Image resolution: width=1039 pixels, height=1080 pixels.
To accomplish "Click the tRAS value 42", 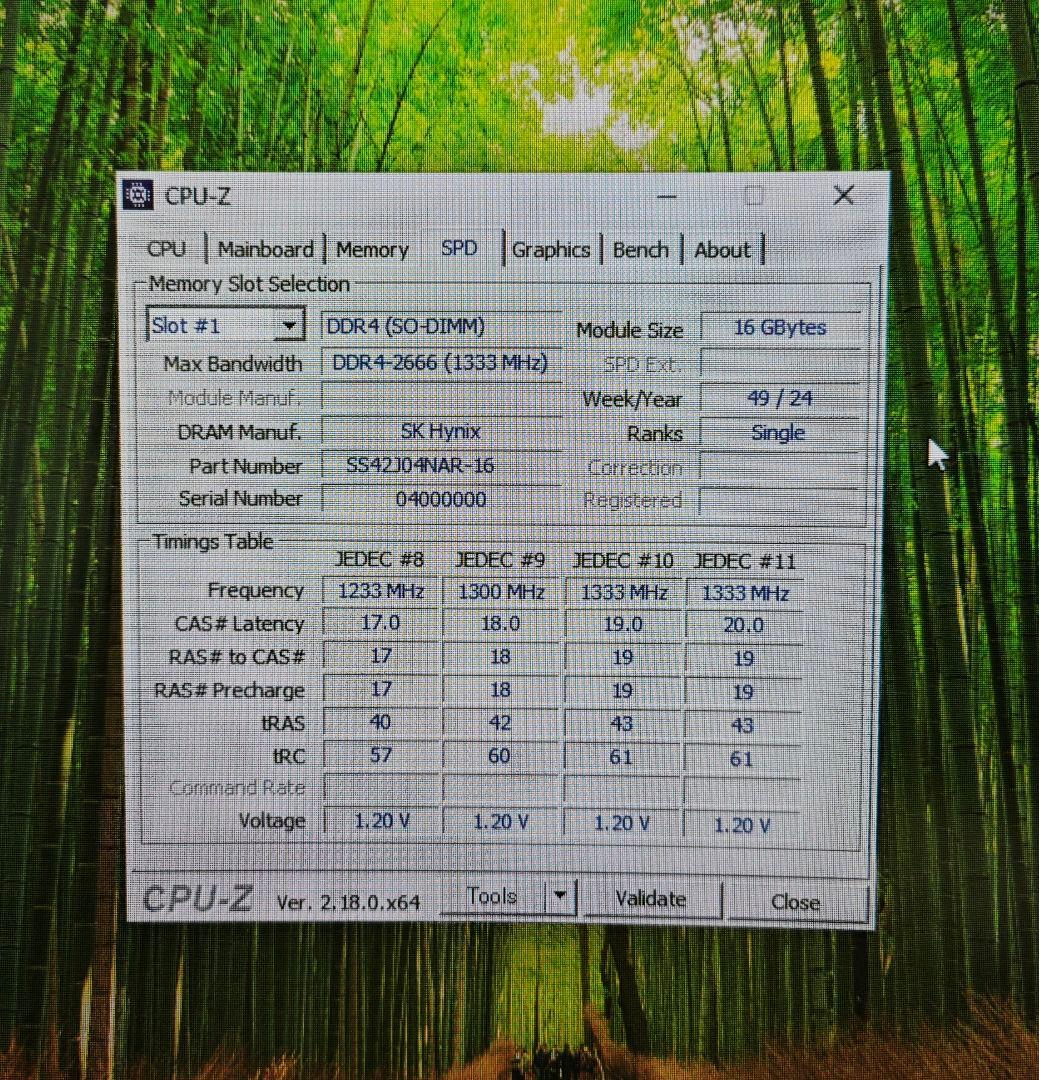I will click(x=500, y=723).
